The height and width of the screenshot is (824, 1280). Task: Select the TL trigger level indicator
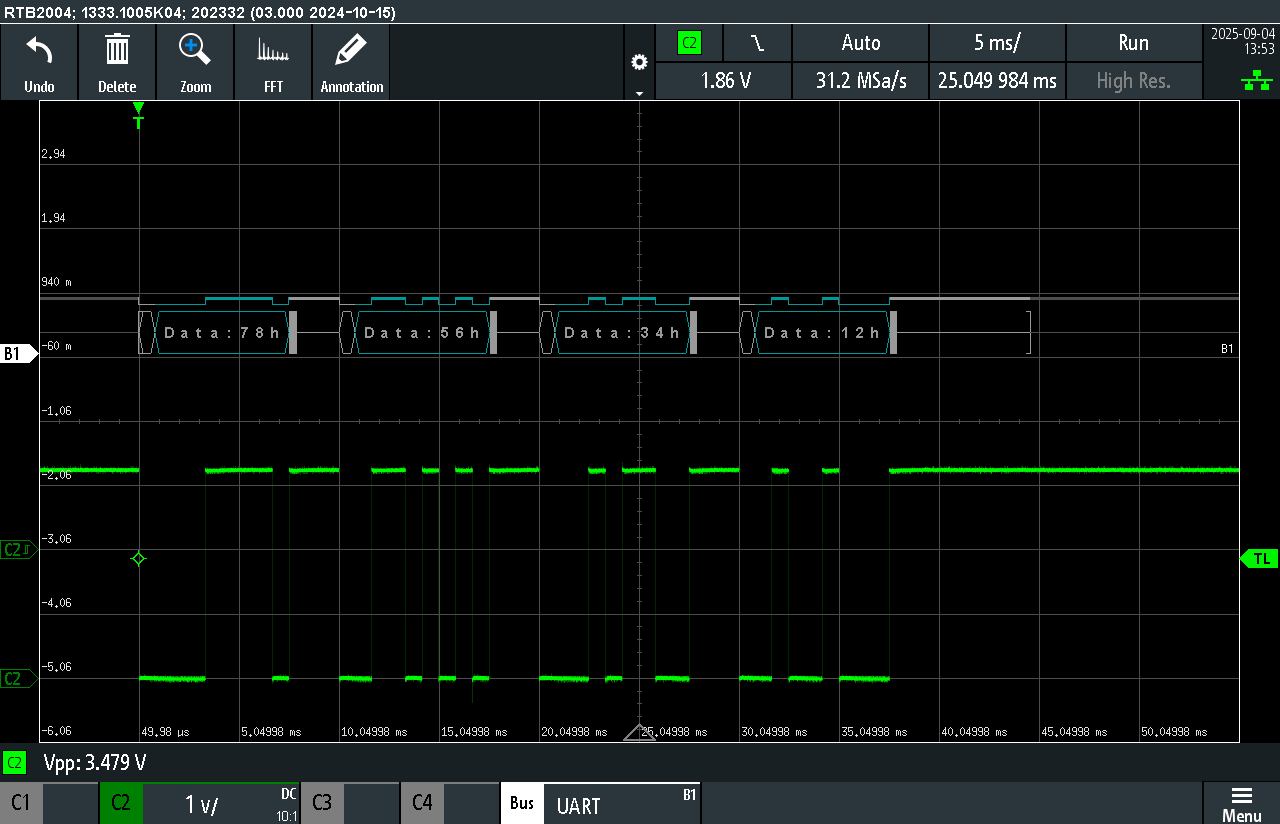pyautogui.click(x=1259, y=559)
